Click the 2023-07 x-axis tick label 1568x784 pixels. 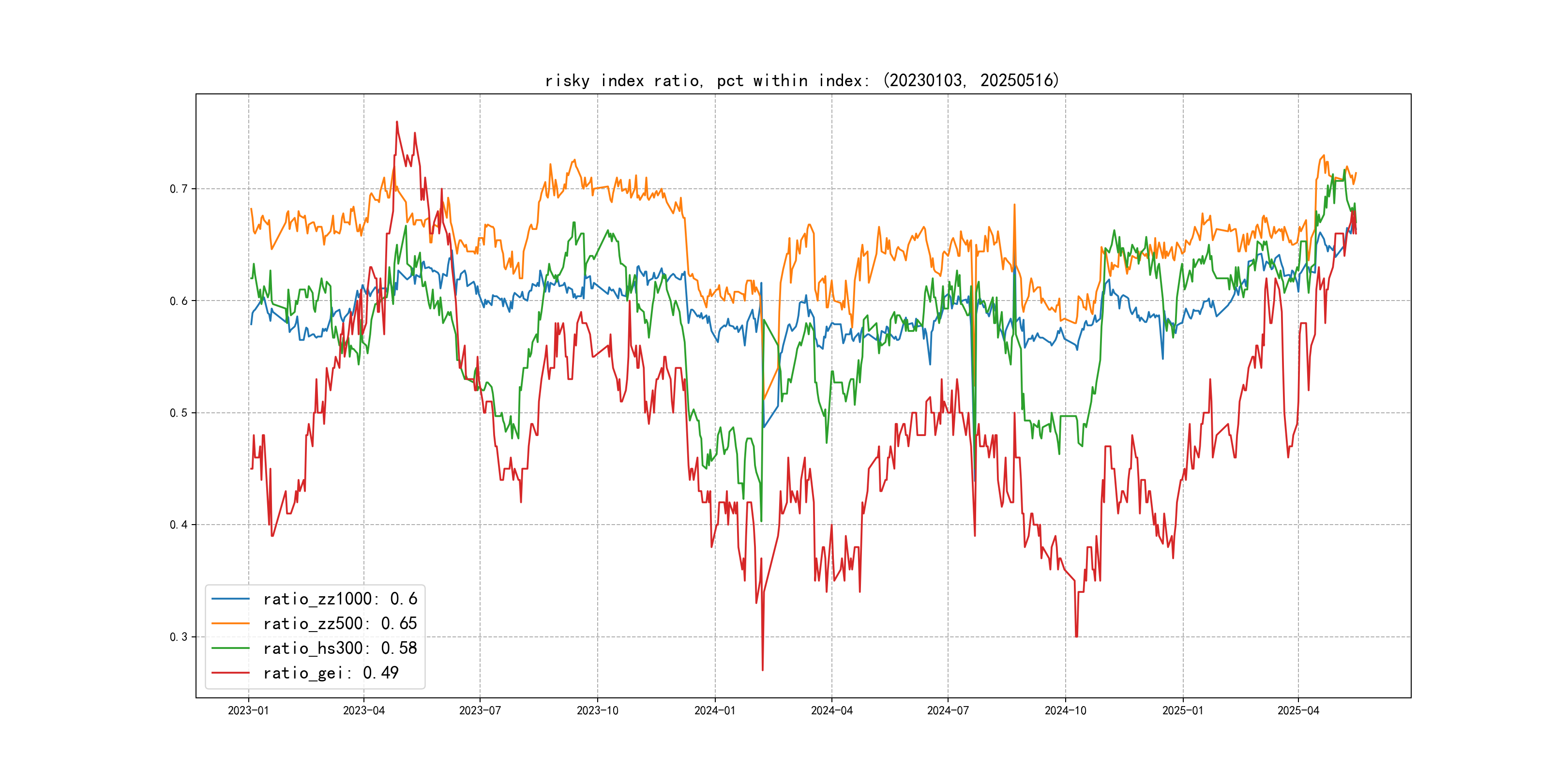click(480, 710)
